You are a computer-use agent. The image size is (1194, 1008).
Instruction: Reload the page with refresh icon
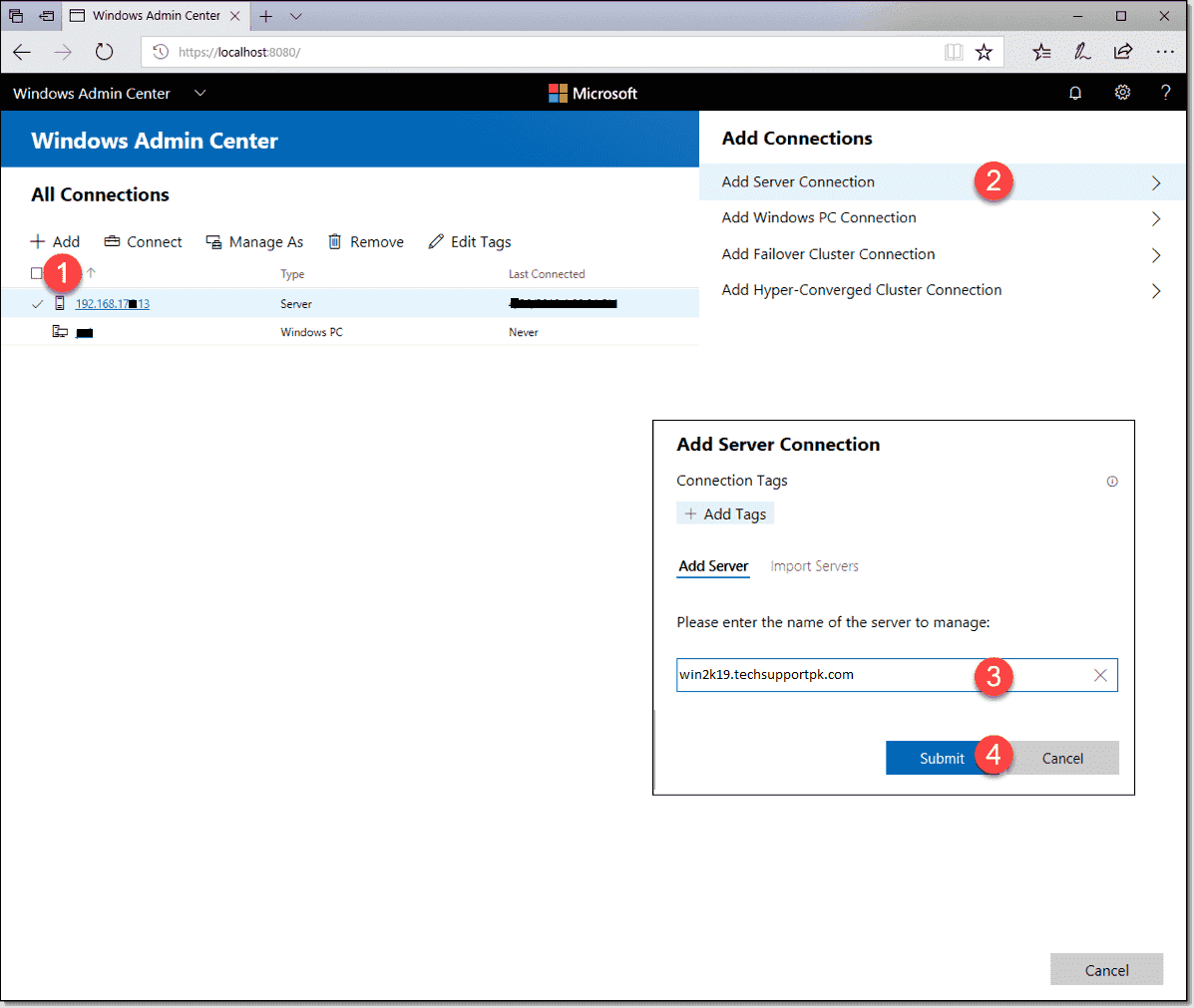105,52
